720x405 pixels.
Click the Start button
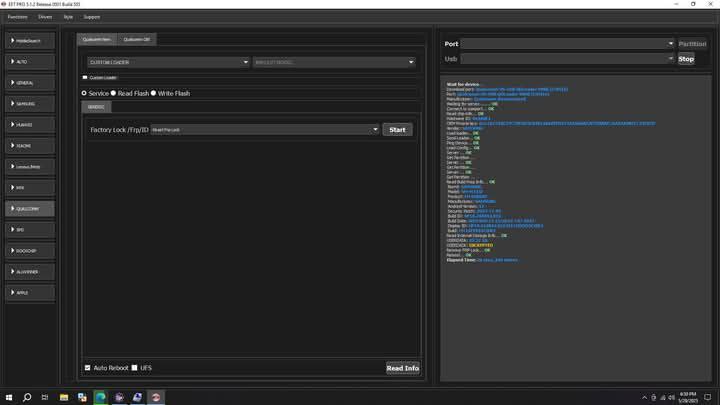point(397,130)
